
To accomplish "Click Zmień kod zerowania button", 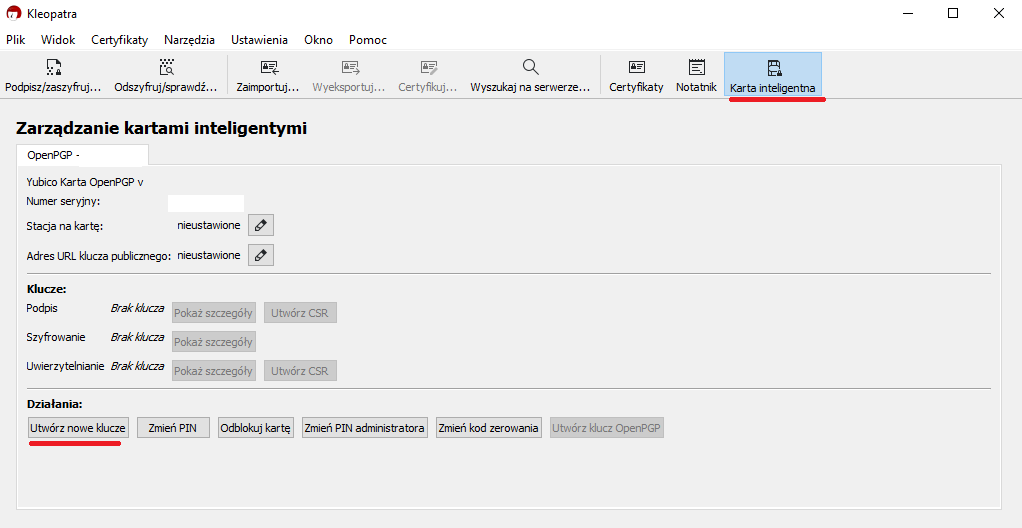I will click(489, 428).
